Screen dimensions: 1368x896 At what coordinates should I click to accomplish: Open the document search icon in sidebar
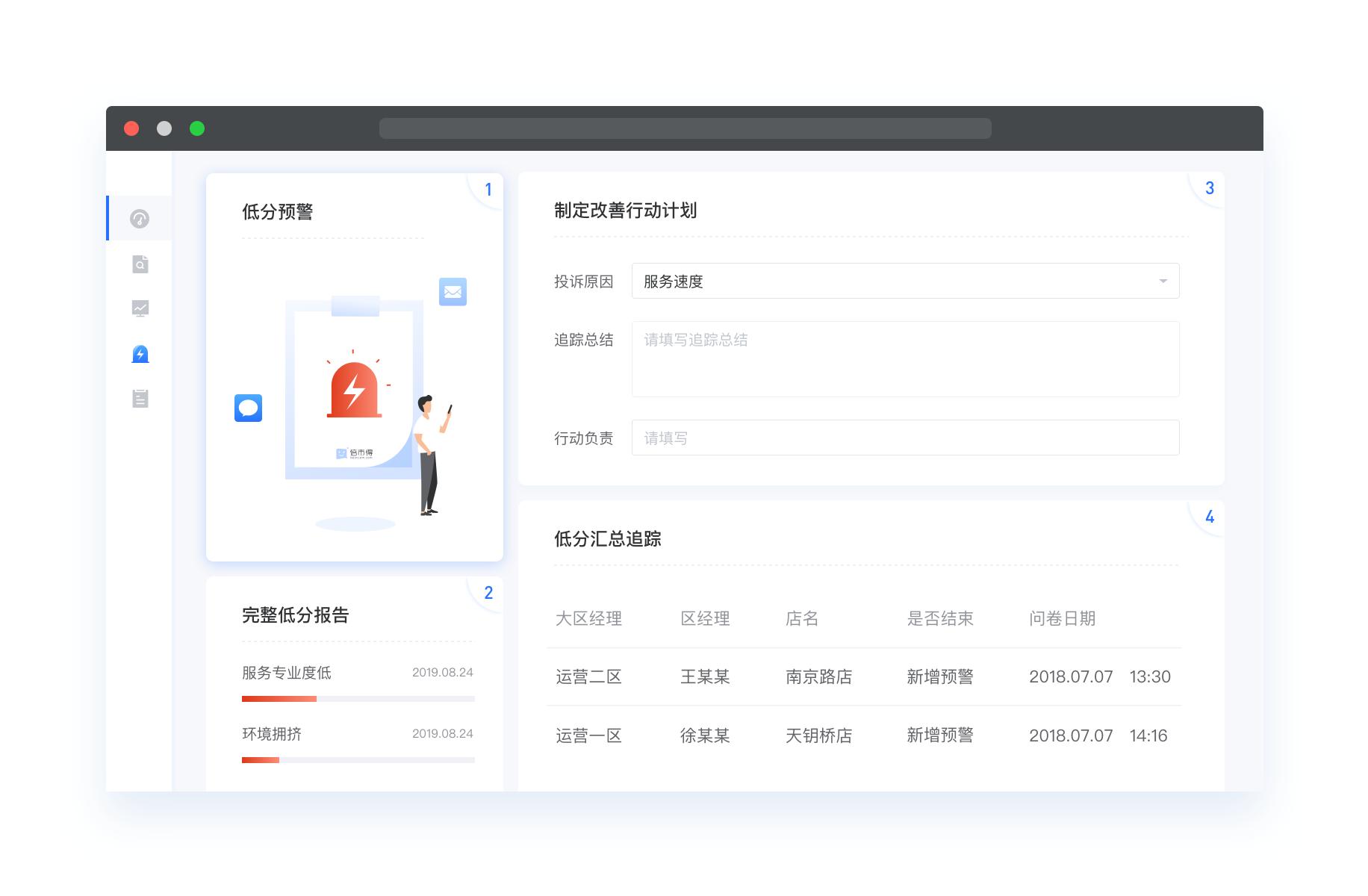[x=140, y=264]
